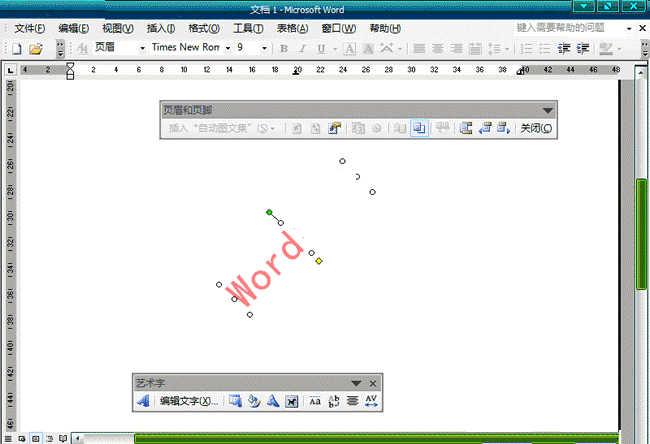
Task: Click character shading A icon
Action: [368, 49]
